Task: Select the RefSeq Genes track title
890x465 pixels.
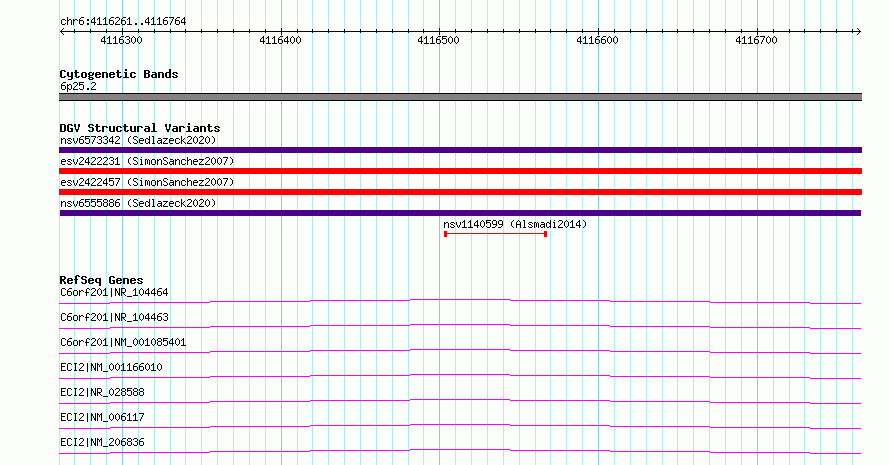Action: point(101,280)
